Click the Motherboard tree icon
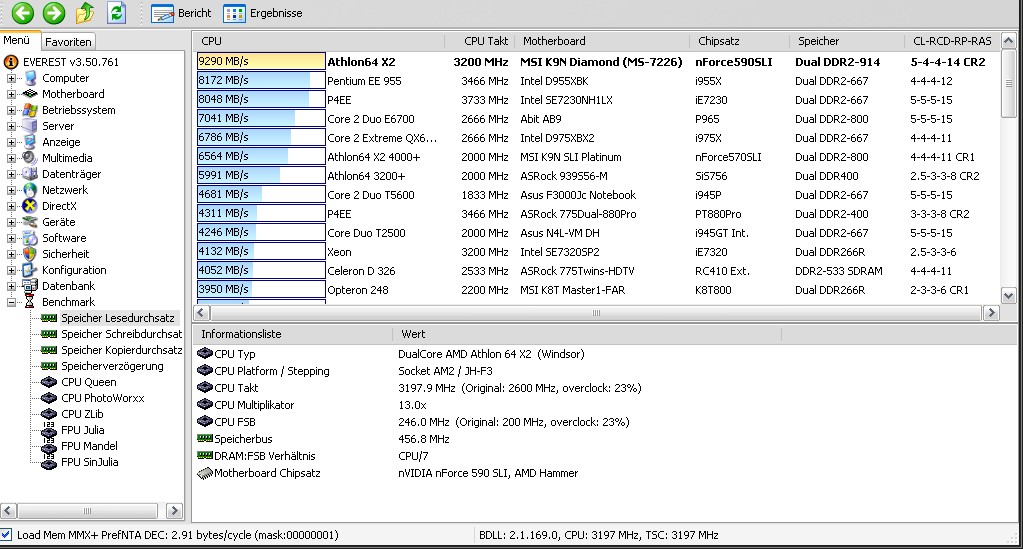Viewport: 1023px width, 549px height. [30, 94]
